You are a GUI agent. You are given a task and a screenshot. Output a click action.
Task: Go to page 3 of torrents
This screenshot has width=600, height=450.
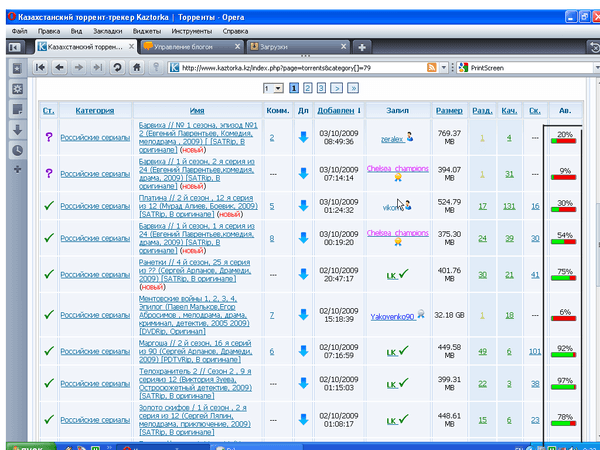pyautogui.click(x=321, y=88)
